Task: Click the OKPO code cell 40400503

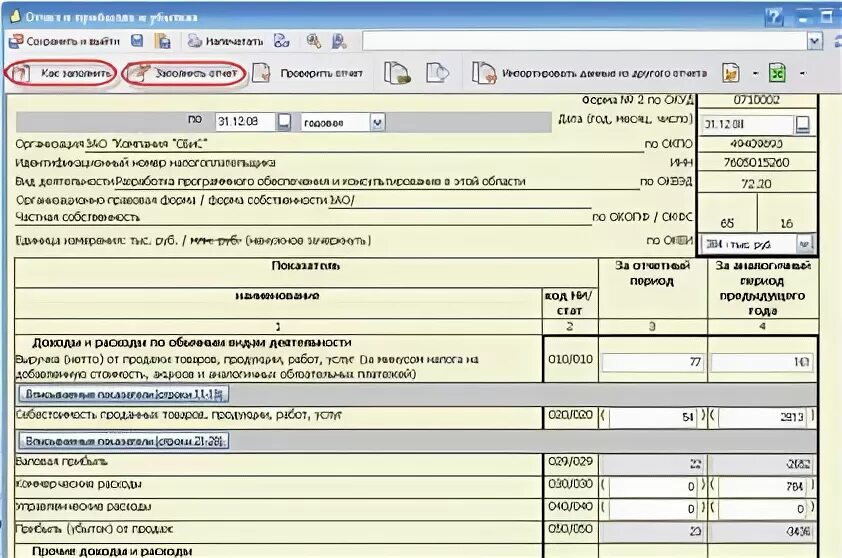Action: [756, 143]
